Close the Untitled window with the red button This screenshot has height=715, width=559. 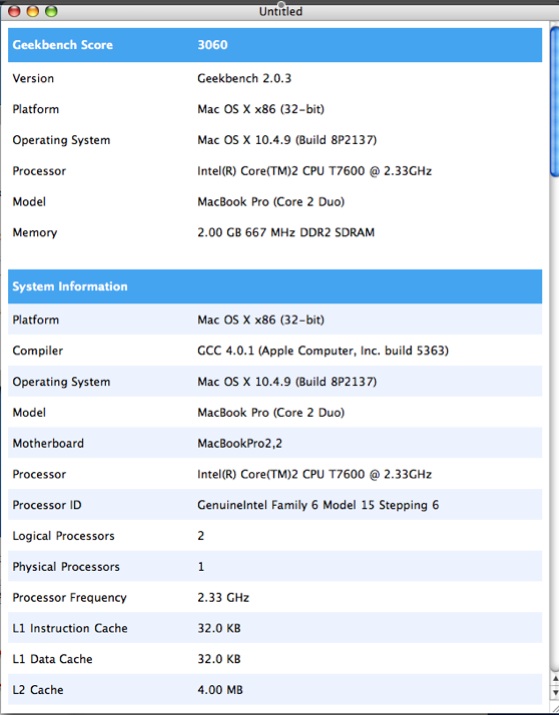15,11
